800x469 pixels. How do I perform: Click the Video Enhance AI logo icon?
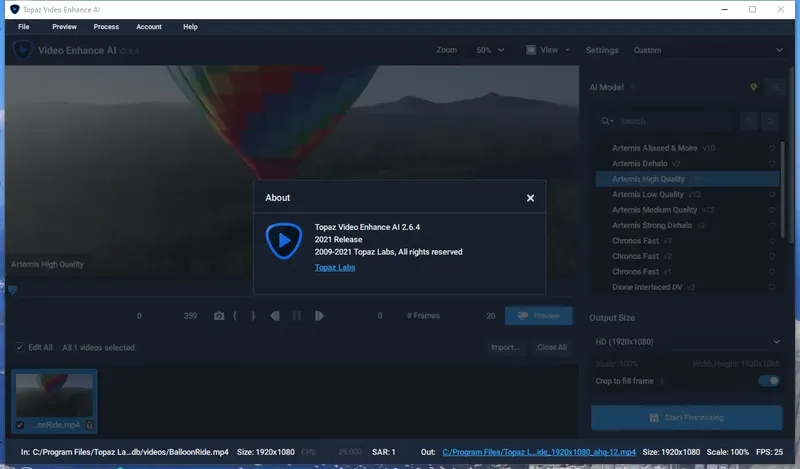pyautogui.click(x=22, y=50)
